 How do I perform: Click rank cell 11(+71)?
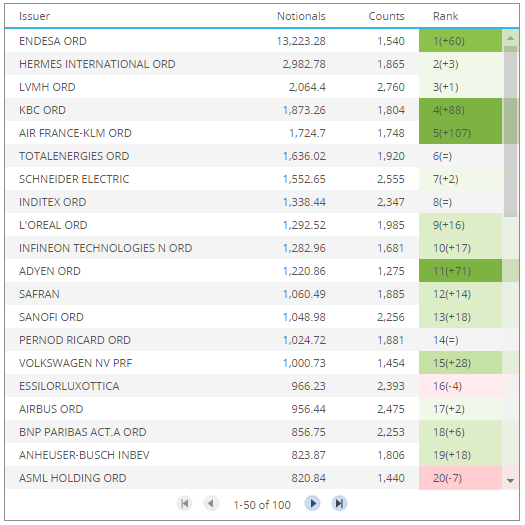pos(460,271)
